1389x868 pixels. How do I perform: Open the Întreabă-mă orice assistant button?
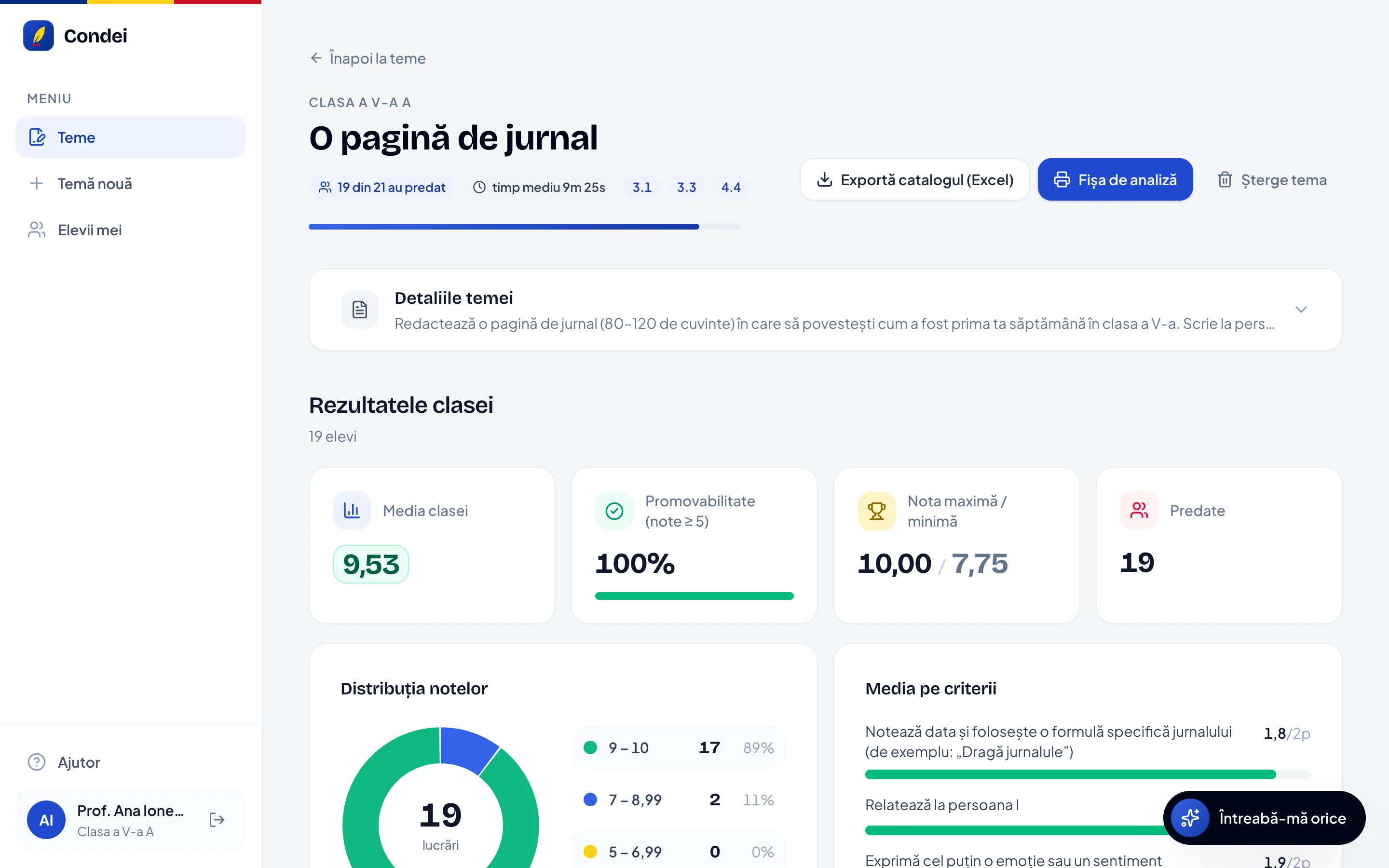click(1264, 817)
